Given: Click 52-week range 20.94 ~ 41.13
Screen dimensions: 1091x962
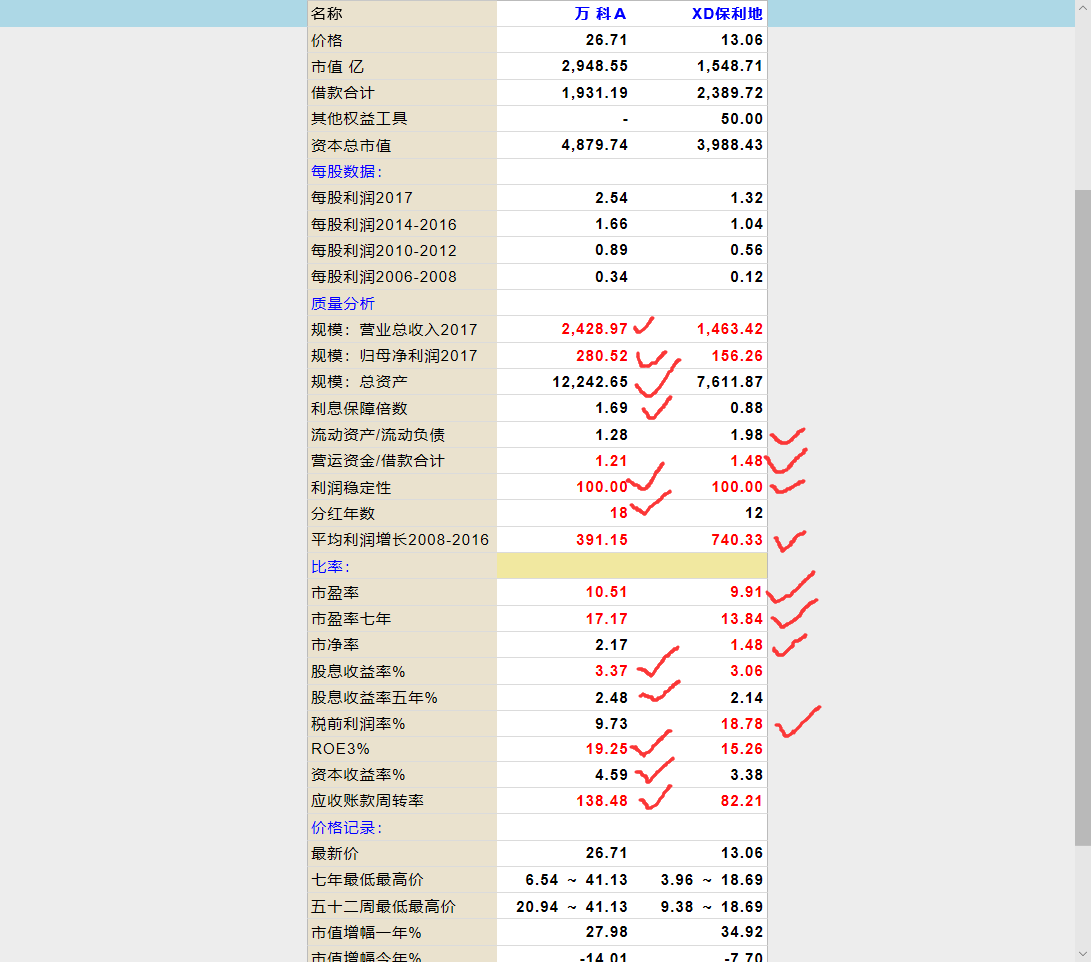Looking at the screenshot, I should pos(572,907).
